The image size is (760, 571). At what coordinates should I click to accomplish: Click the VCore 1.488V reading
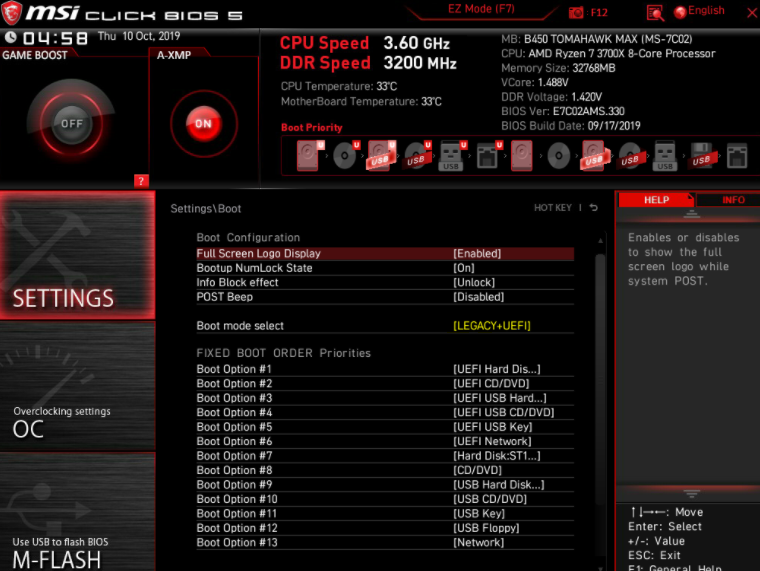point(534,82)
